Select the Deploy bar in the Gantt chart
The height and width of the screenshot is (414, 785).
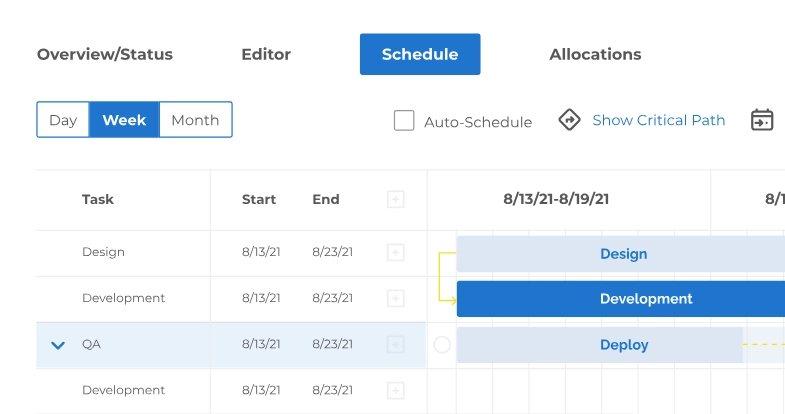(600, 345)
